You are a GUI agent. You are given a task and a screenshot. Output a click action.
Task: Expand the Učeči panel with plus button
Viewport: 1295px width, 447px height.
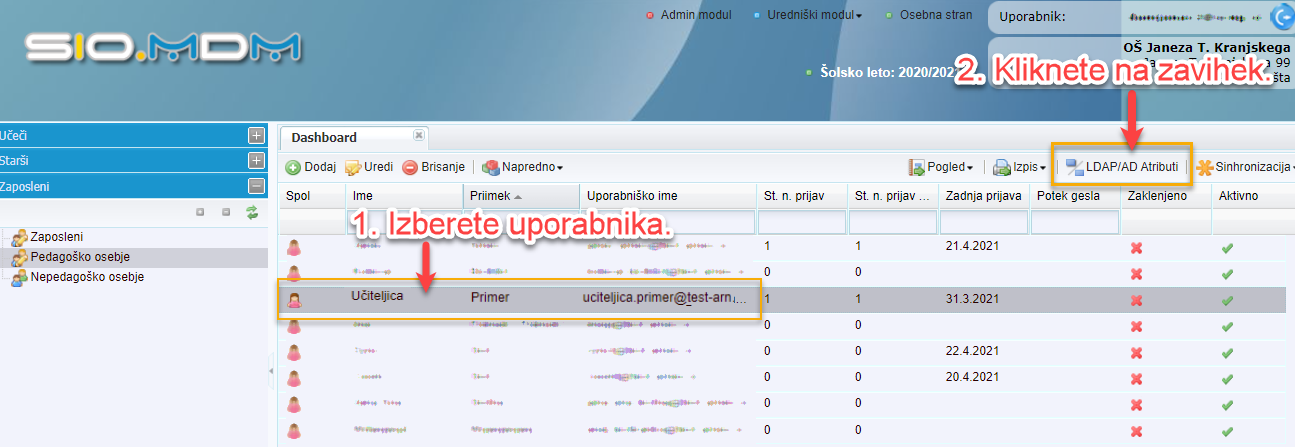point(256,135)
